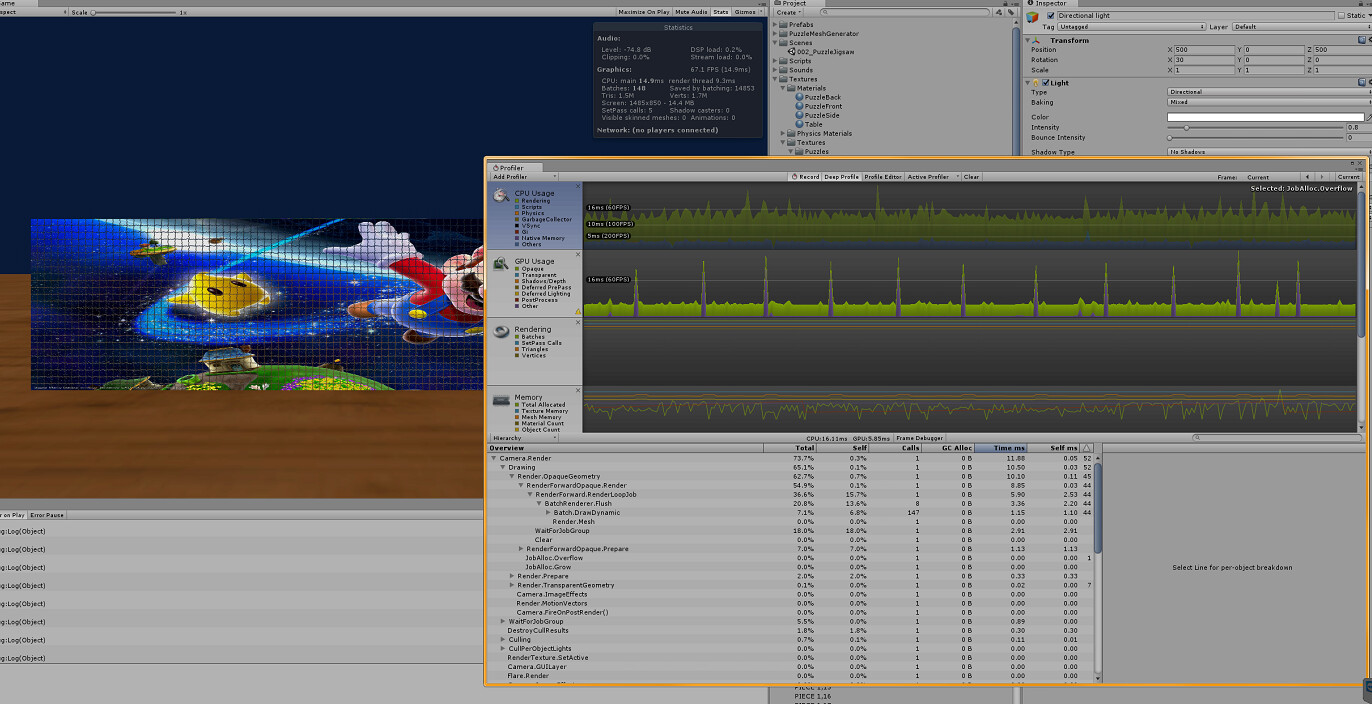This screenshot has width=1372, height=704.
Task: Step to previous profiler frame
Action: tap(1308, 177)
